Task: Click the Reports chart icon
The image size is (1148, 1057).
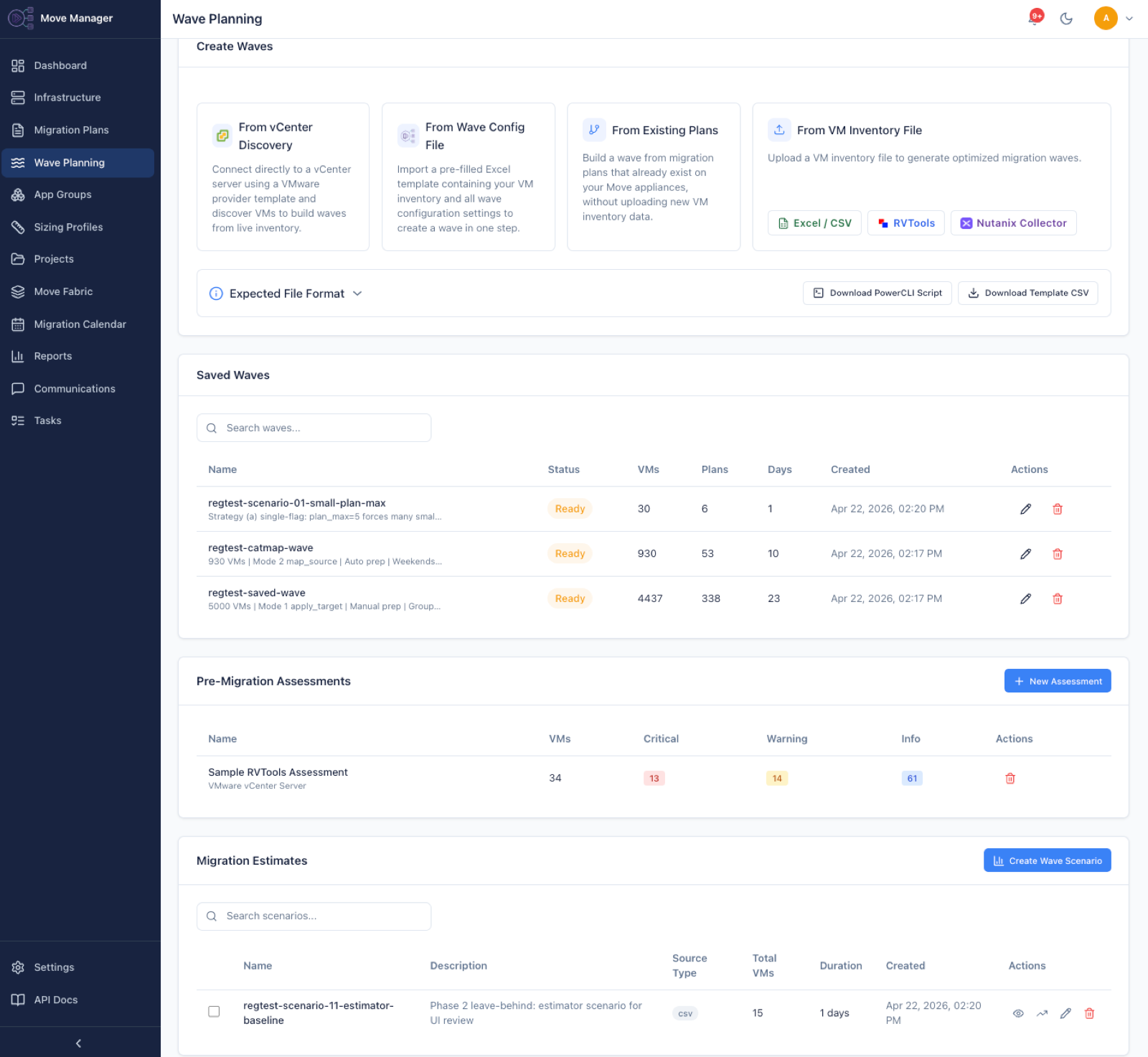Action: 18,356
